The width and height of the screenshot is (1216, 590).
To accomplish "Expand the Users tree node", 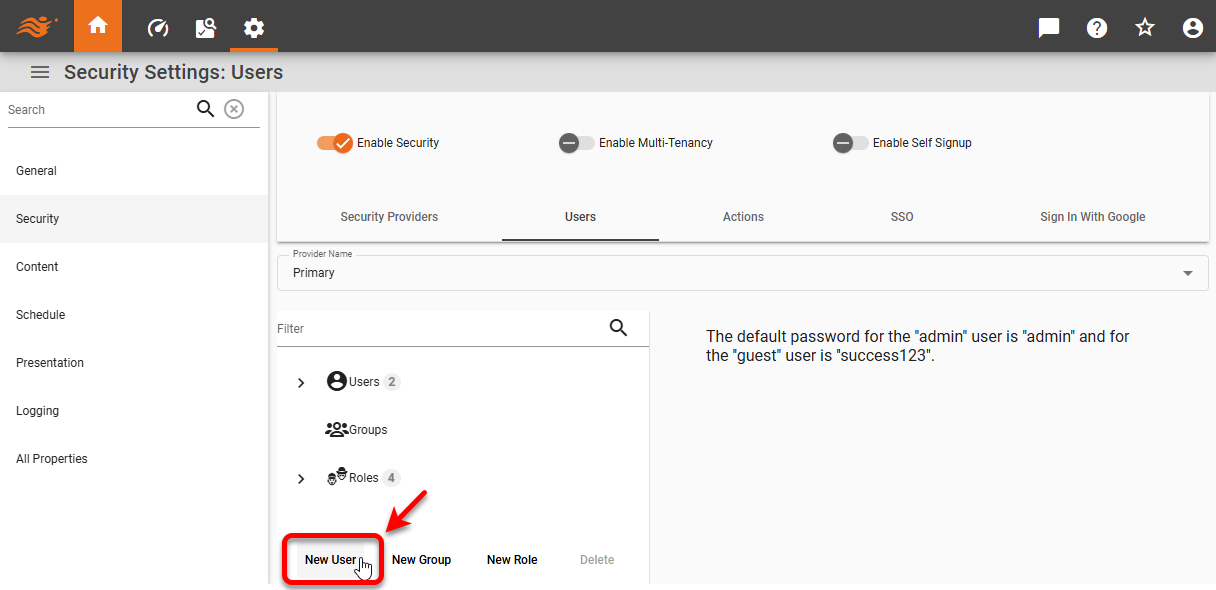I will [x=300, y=382].
